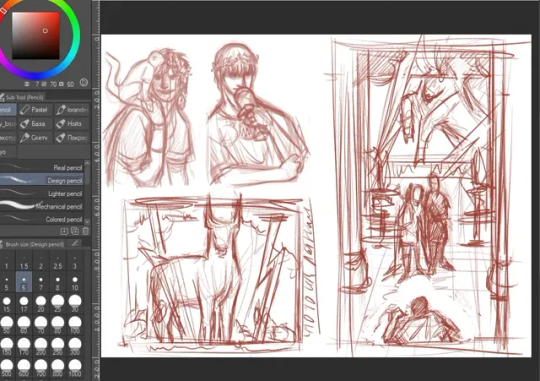The height and width of the screenshot is (381, 540).
Task: Click the sub tool list scroll-down arrow
Action: pos(87,222)
